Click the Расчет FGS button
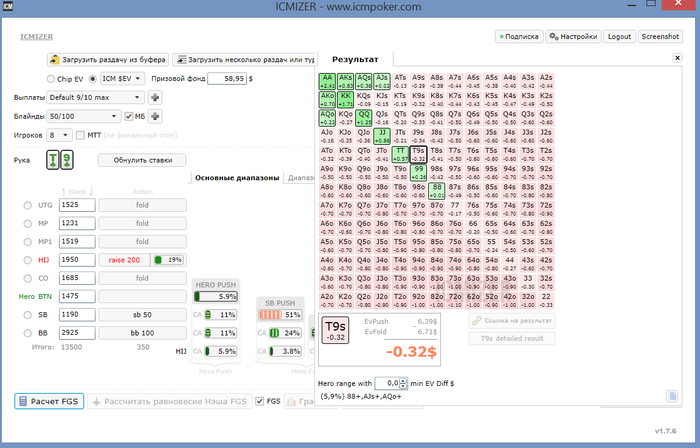Viewport: 700px width, 448px height. [x=49, y=401]
